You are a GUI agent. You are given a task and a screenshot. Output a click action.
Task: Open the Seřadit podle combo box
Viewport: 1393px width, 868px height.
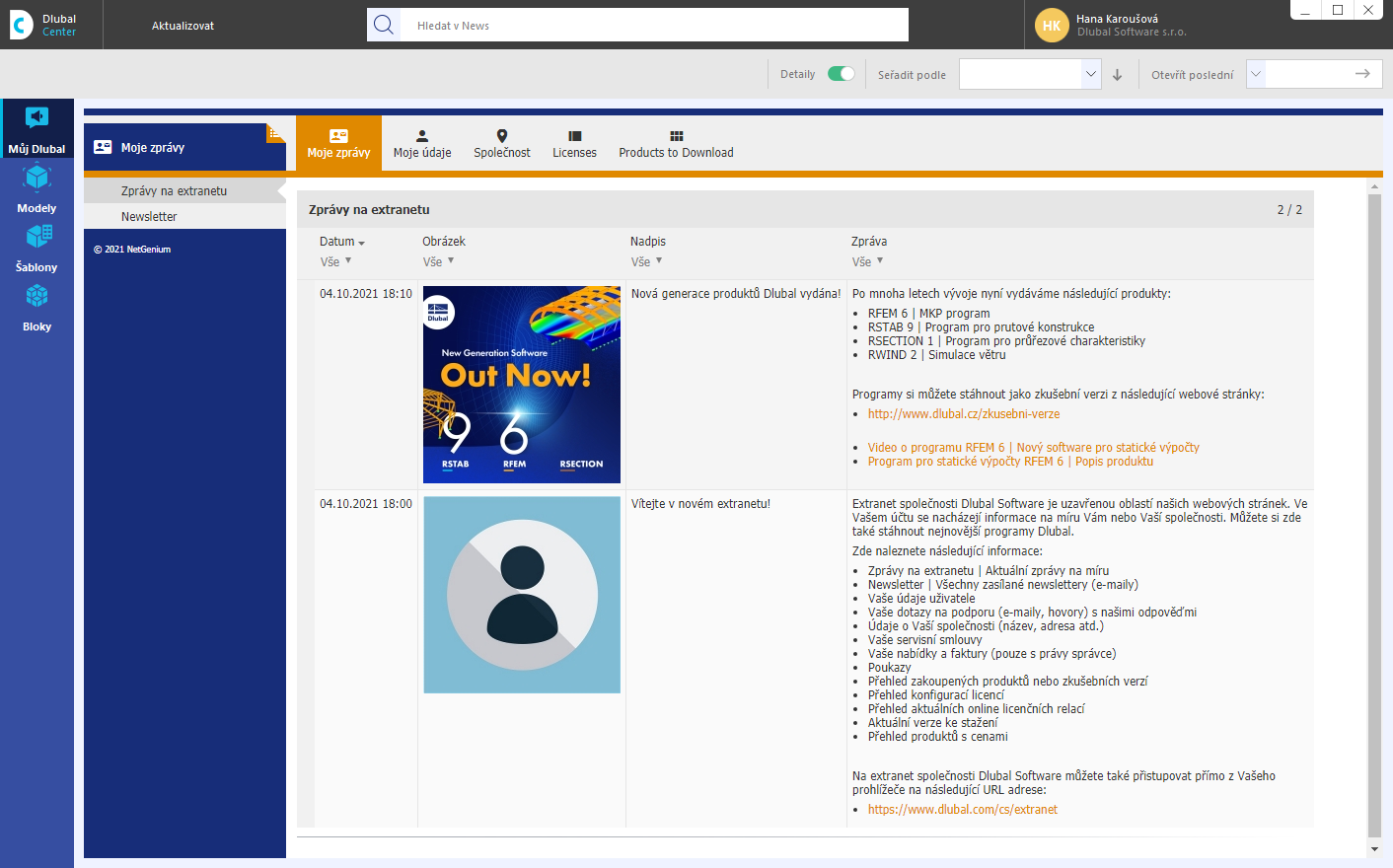pos(1030,74)
